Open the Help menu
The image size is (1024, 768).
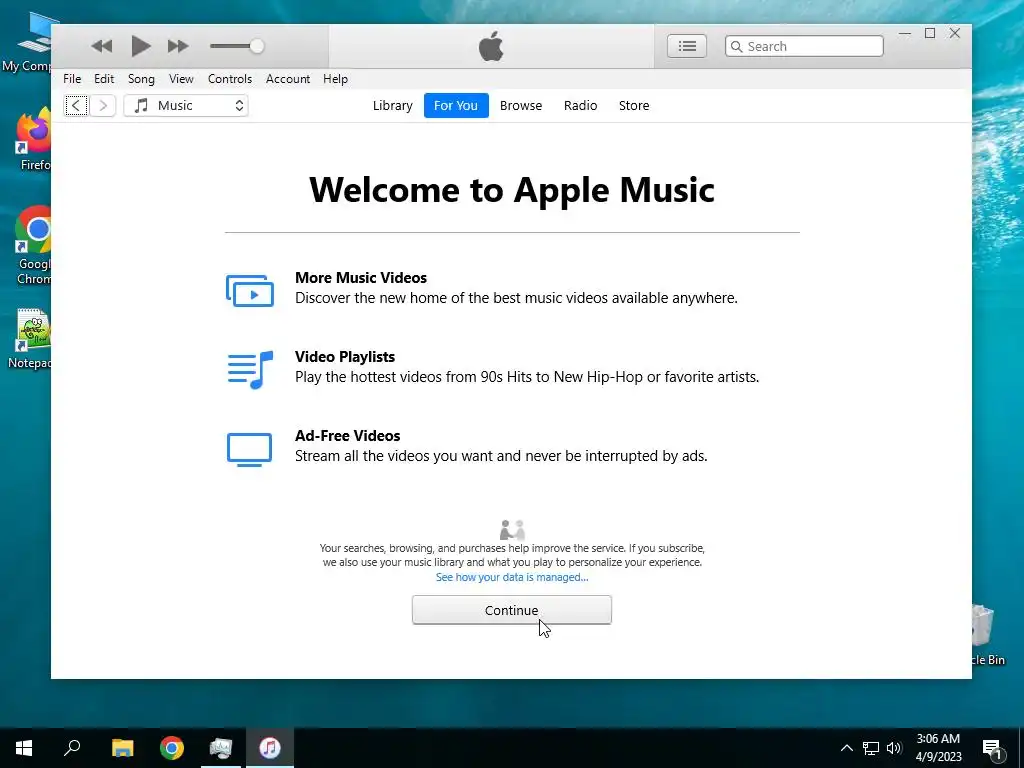click(335, 79)
